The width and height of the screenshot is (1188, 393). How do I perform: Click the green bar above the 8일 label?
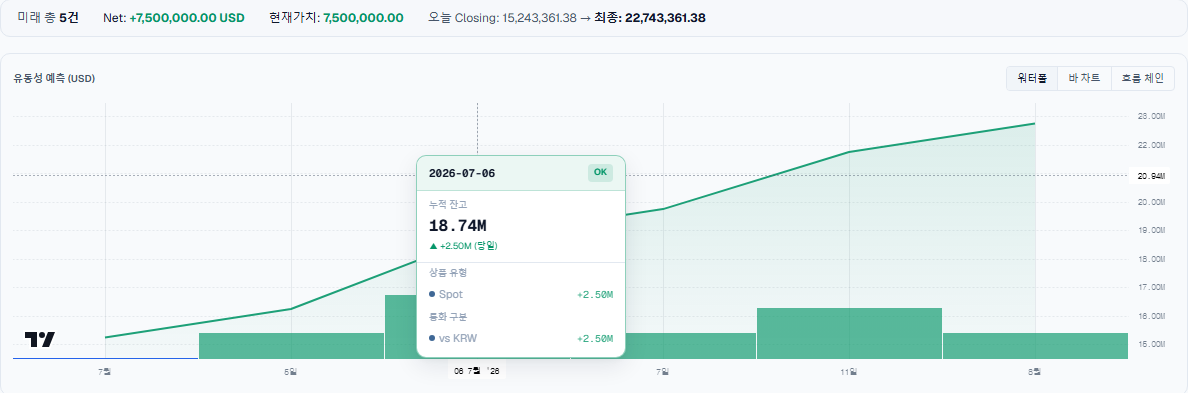click(x=1035, y=346)
